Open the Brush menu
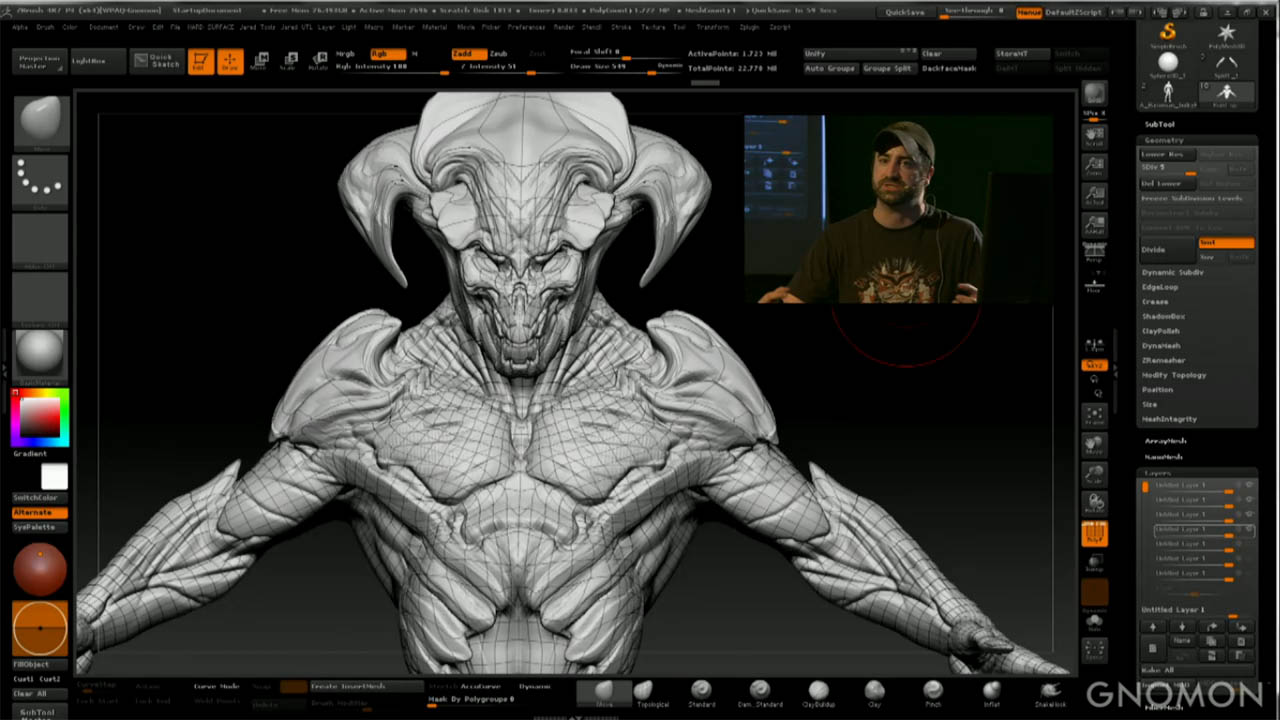1280x720 pixels. click(45, 27)
